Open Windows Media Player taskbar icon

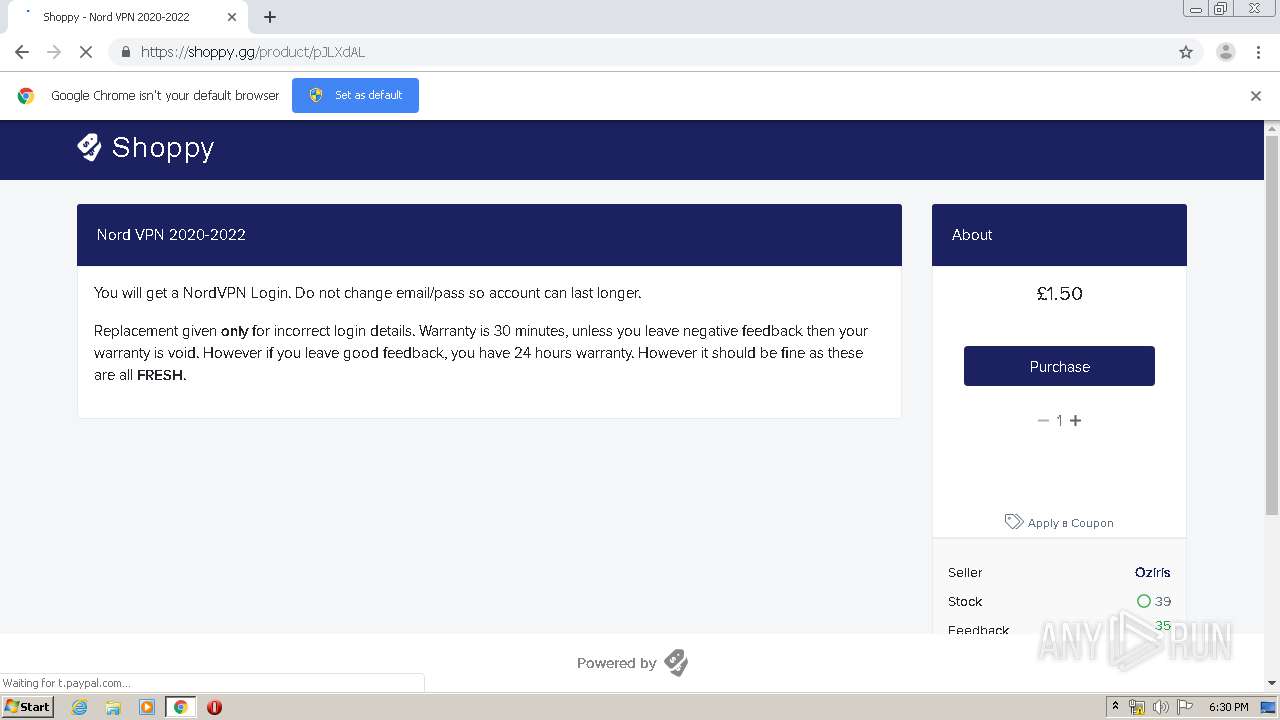[x=147, y=707]
